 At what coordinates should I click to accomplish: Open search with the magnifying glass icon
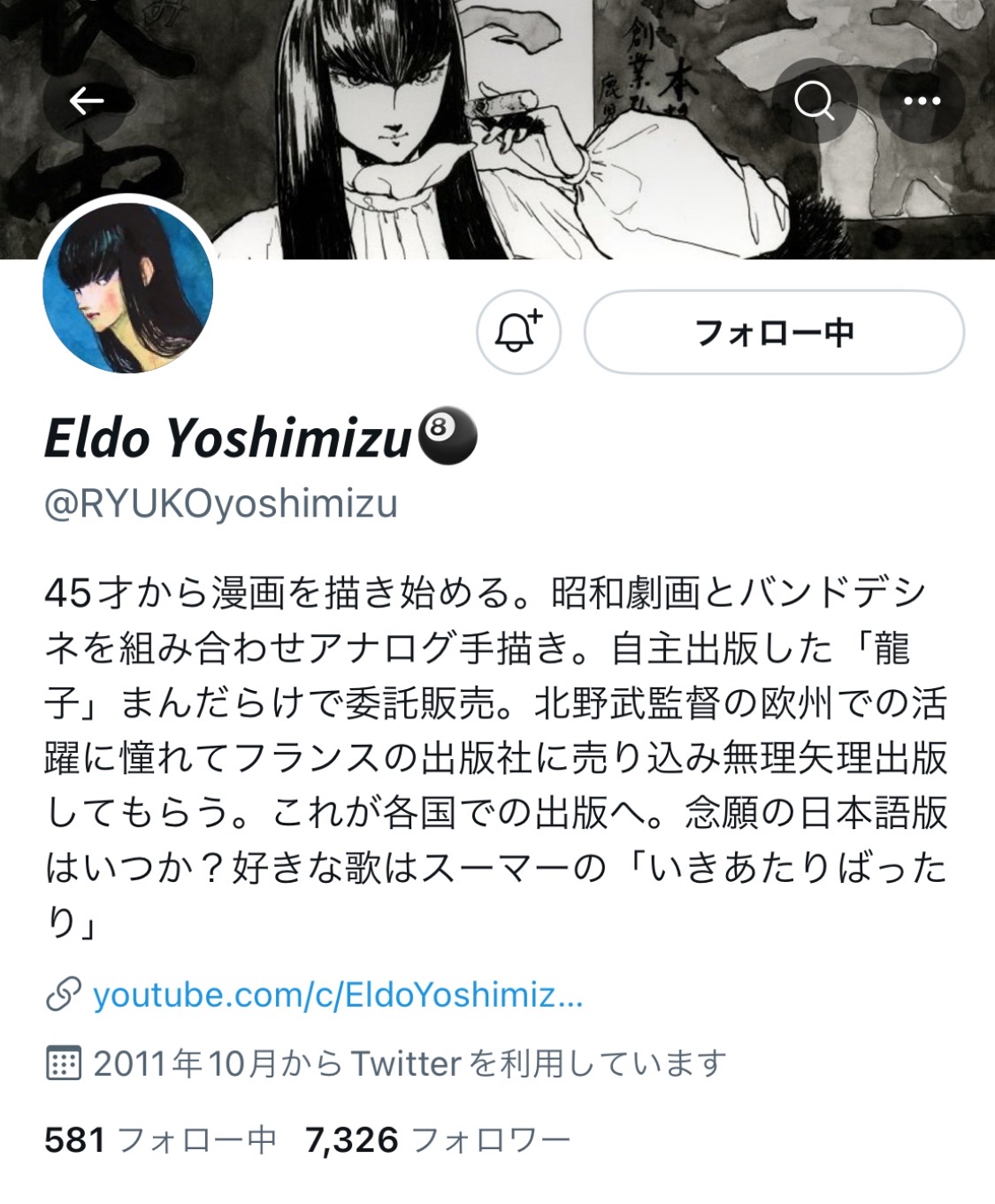pyautogui.click(x=815, y=101)
